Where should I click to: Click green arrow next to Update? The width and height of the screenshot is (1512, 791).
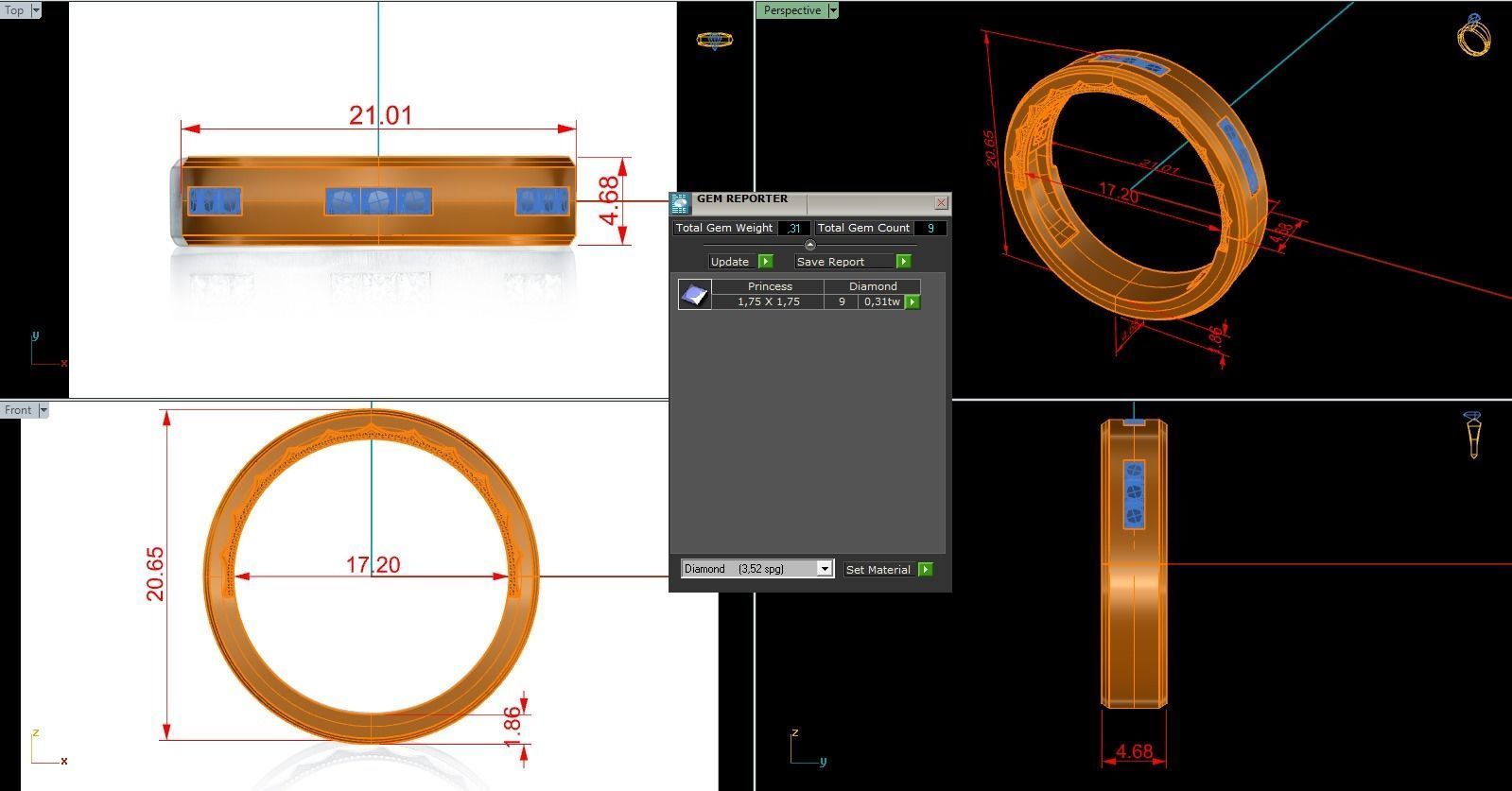click(x=766, y=261)
